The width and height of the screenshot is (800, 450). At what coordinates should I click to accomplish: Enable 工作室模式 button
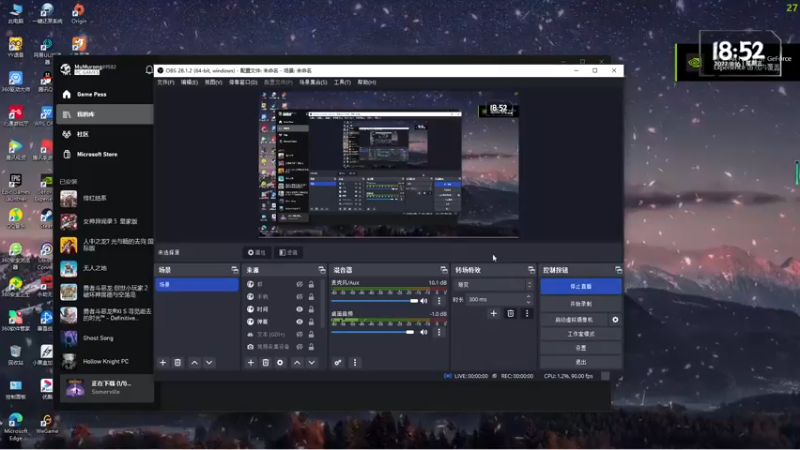coord(581,334)
